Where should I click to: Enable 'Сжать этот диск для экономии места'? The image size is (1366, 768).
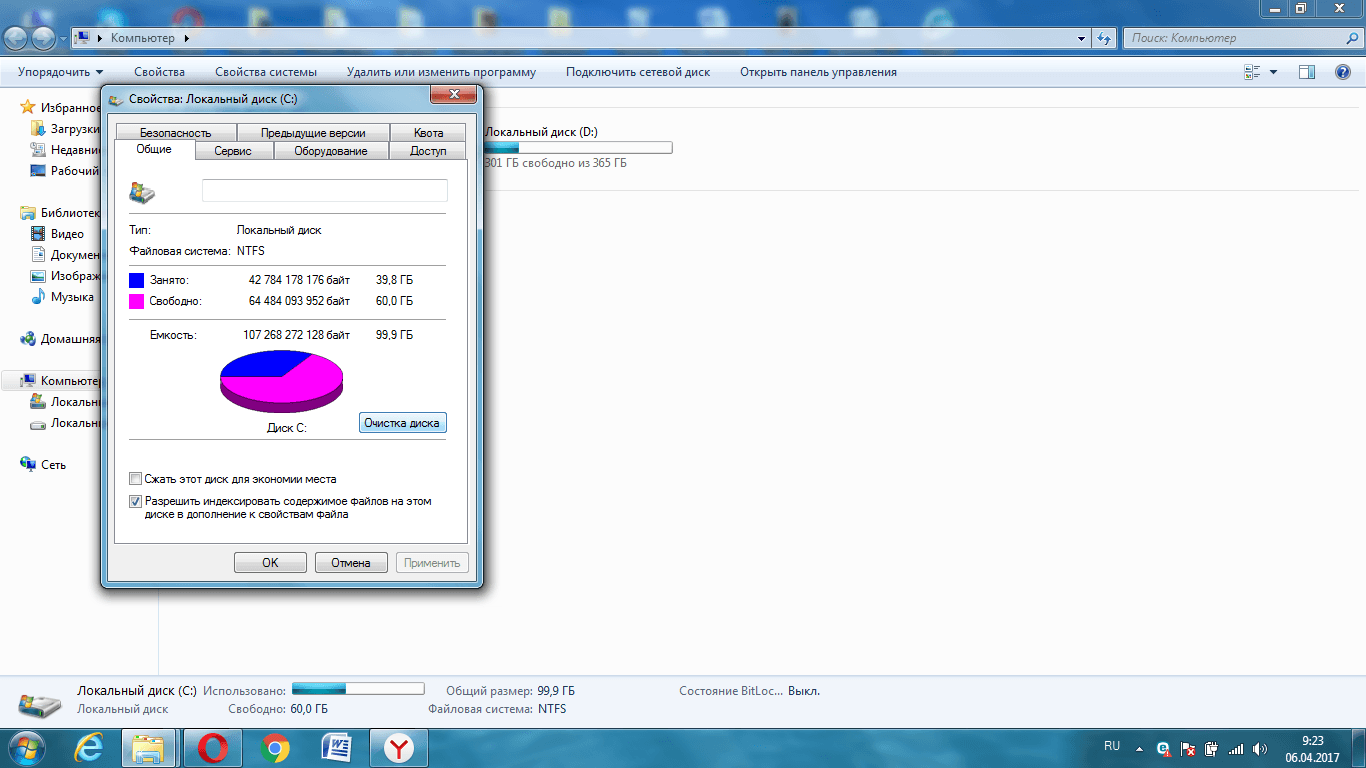[x=136, y=479]
